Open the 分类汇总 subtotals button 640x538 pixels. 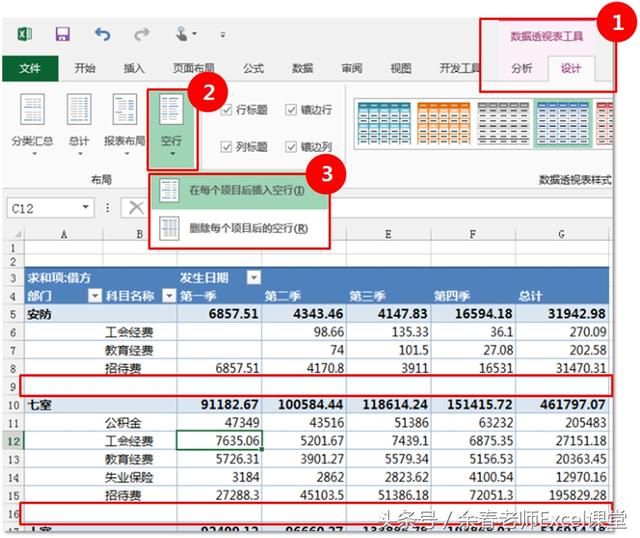[x=32, y=124]
